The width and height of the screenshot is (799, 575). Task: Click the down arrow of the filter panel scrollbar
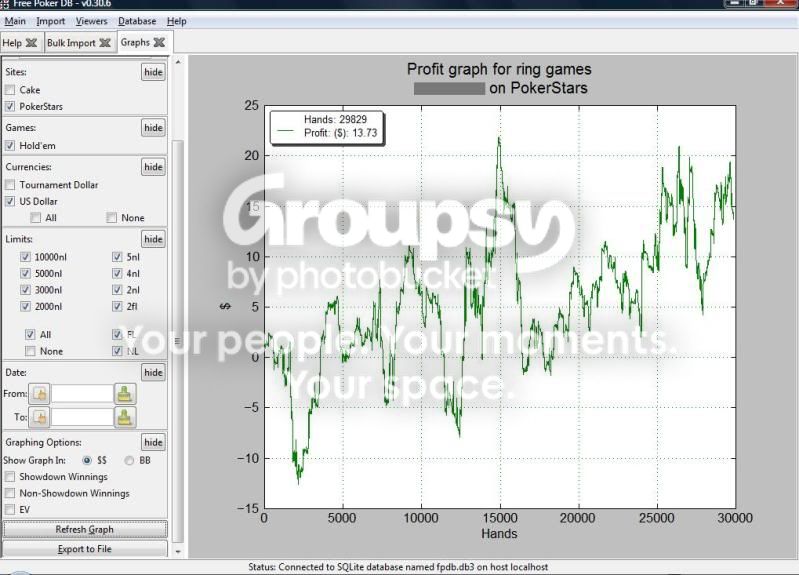tap(178, 551)
